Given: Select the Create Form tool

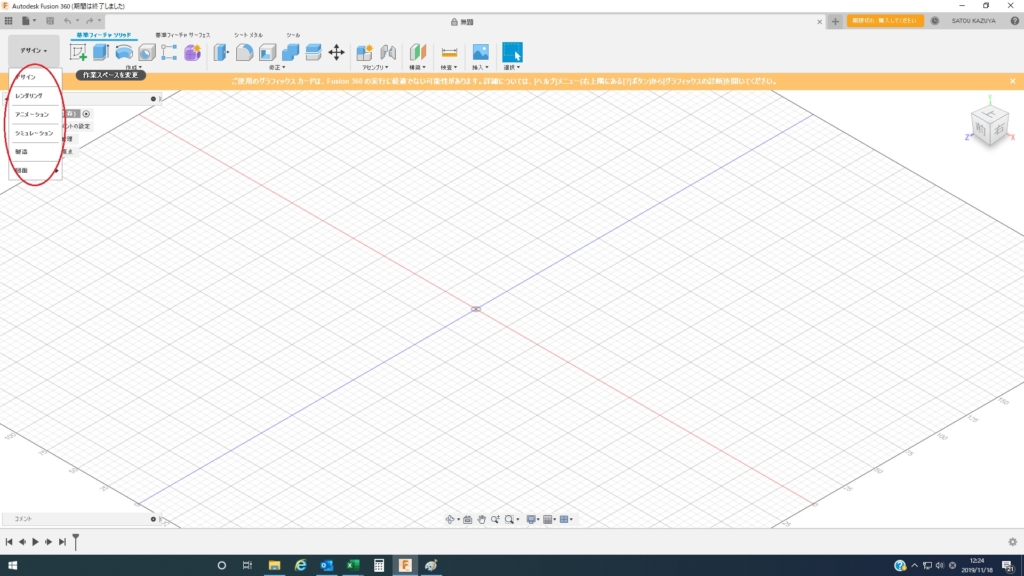Looking at the screenshot, I should point(192,52).
